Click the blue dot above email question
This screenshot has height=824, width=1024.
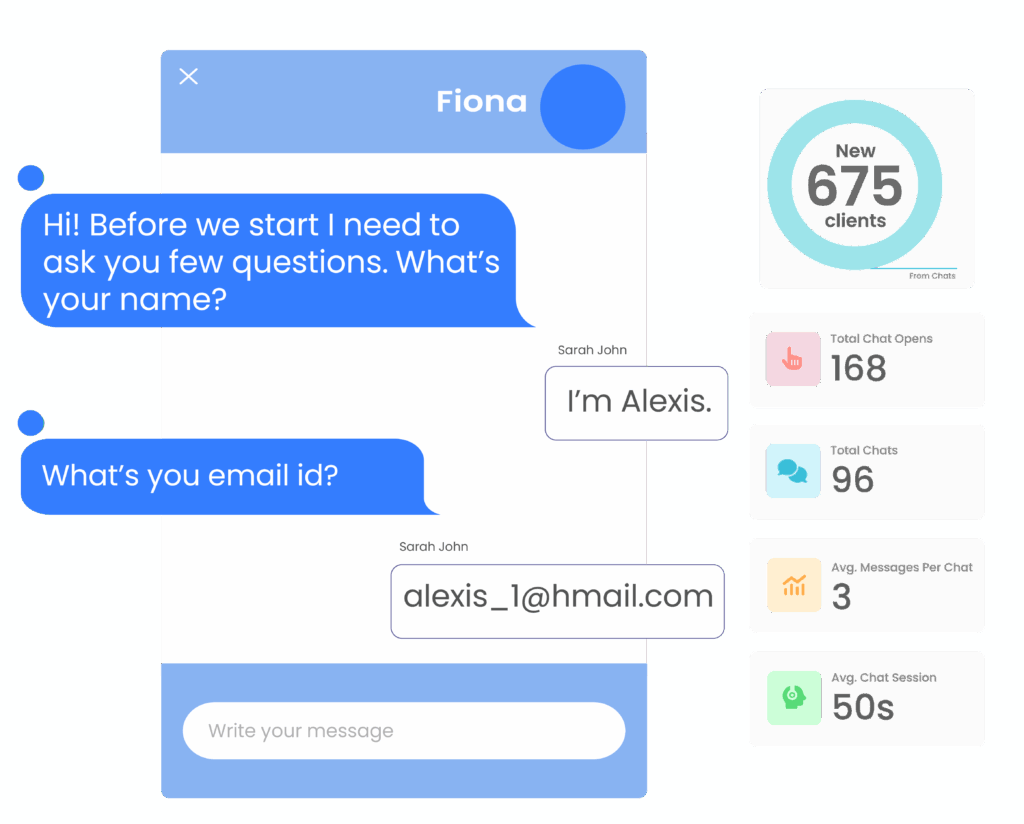[31, 423]
